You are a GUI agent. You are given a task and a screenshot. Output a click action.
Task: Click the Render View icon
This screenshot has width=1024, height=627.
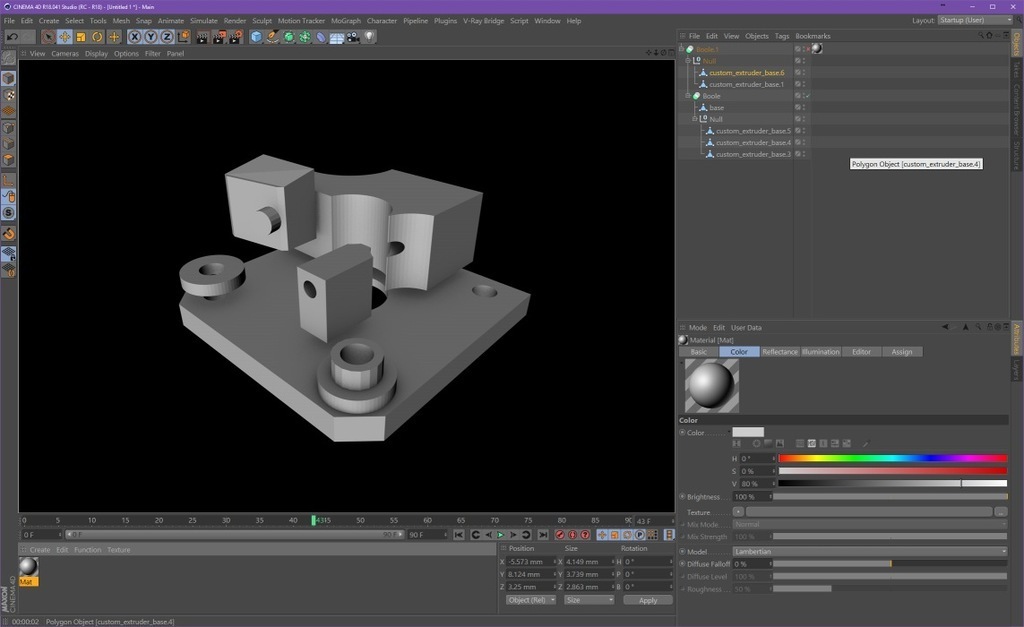(x=202, y=37)
